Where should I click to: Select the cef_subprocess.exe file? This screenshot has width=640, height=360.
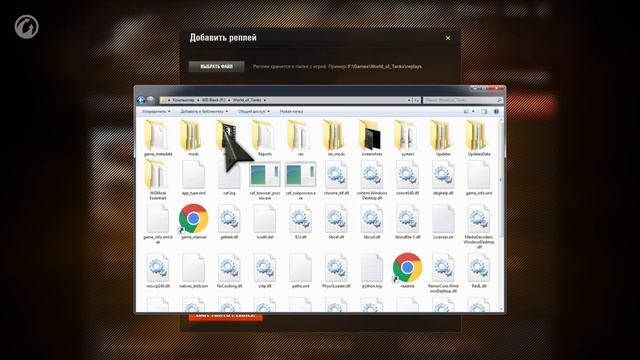pos(300,180)
